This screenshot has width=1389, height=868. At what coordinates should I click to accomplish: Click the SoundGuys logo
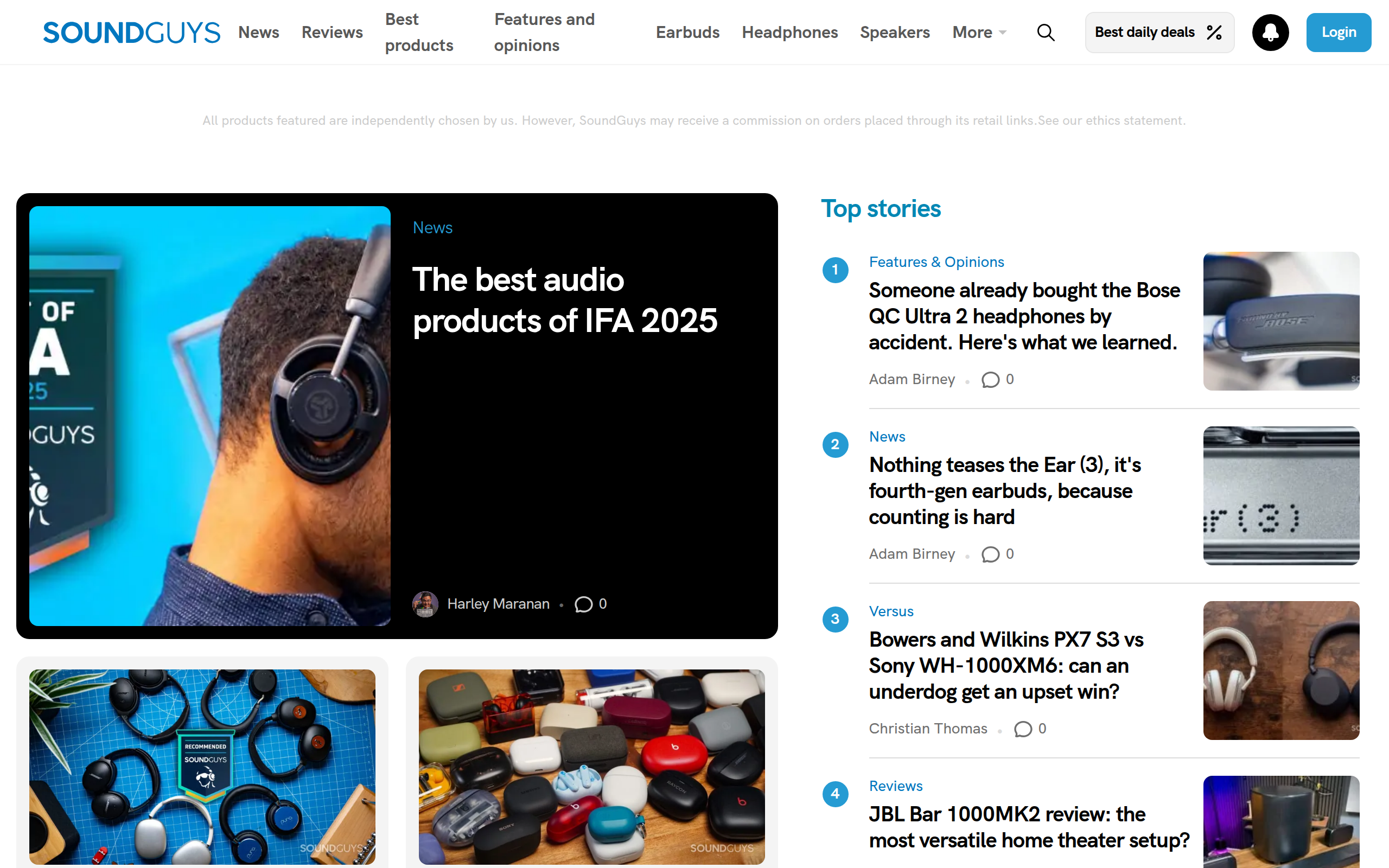point(131,33)
